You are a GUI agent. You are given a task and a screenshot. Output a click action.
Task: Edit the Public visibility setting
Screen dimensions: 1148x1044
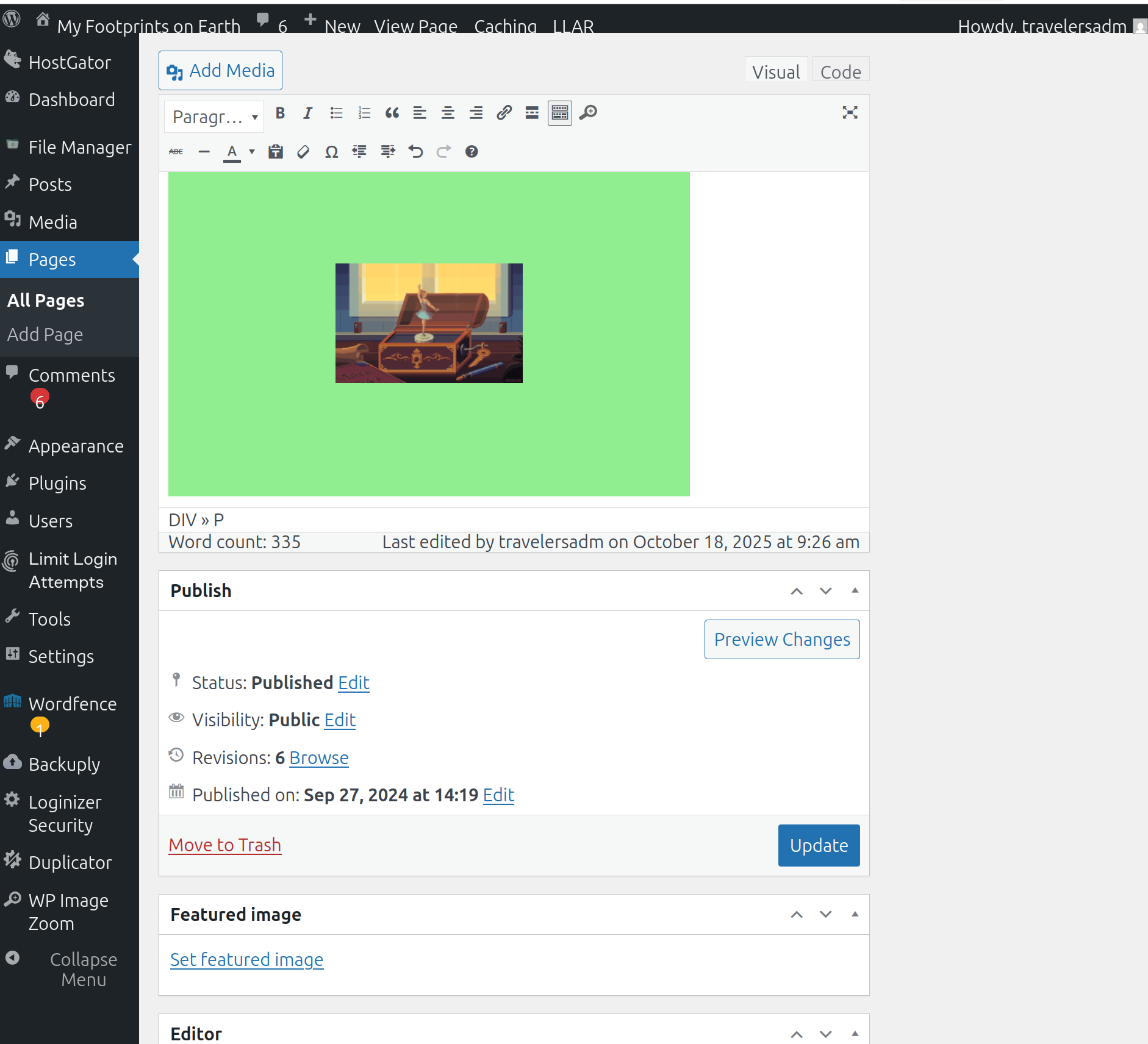click(x=340, y=720)
